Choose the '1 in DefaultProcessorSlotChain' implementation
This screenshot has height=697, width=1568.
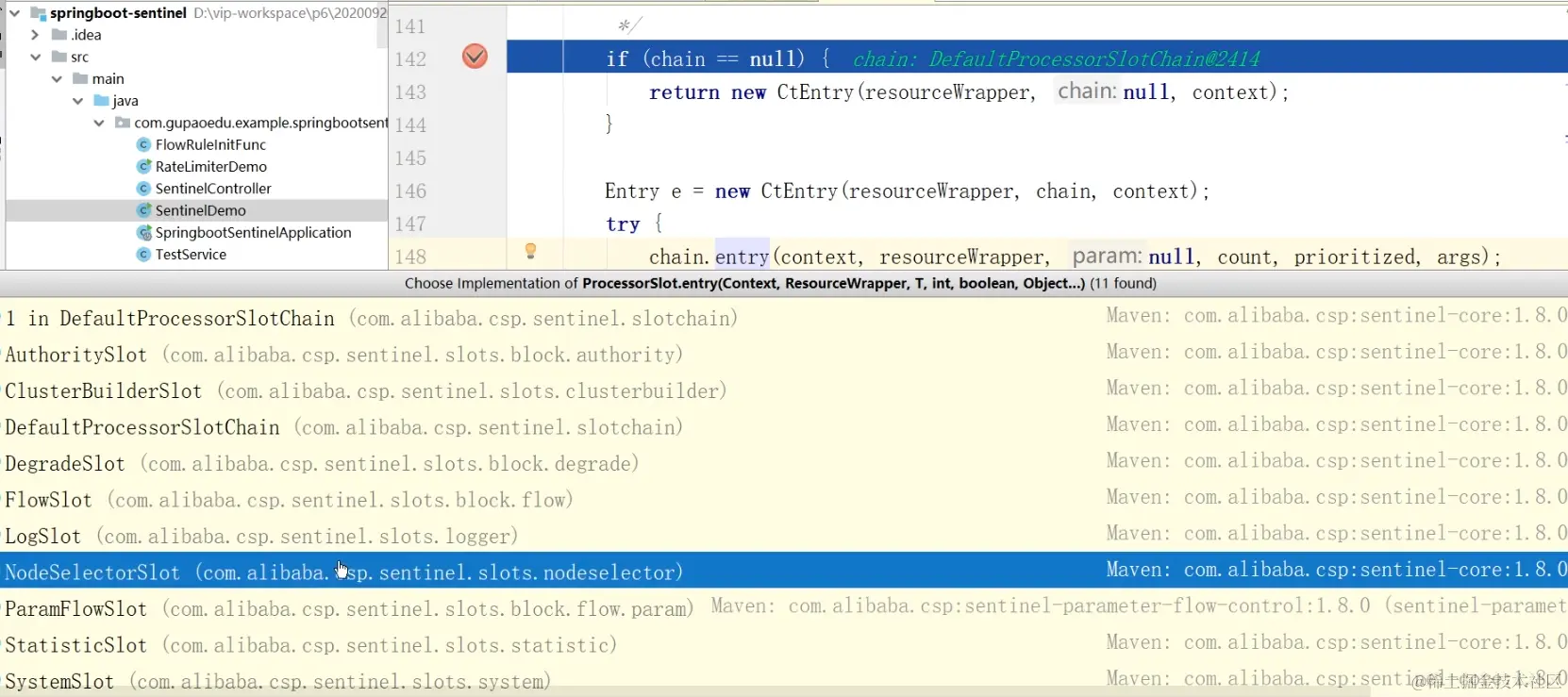784,319
